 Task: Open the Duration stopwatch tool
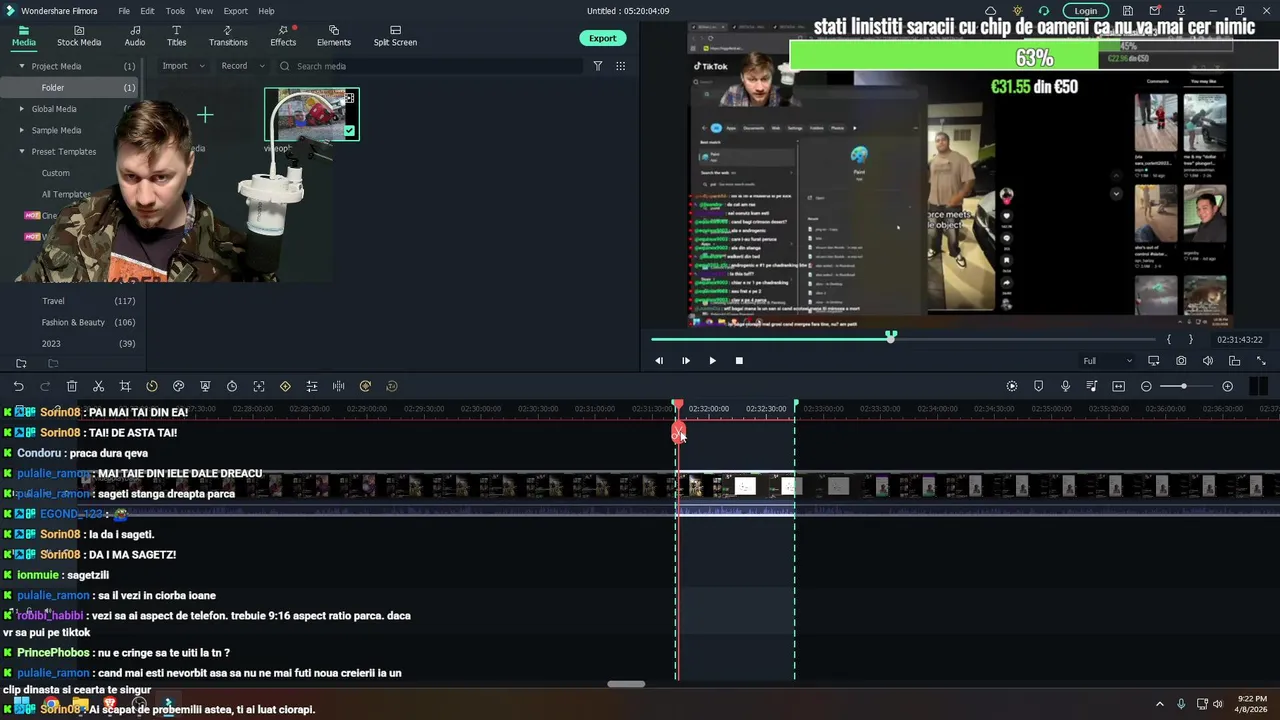[x=232, y=386]
